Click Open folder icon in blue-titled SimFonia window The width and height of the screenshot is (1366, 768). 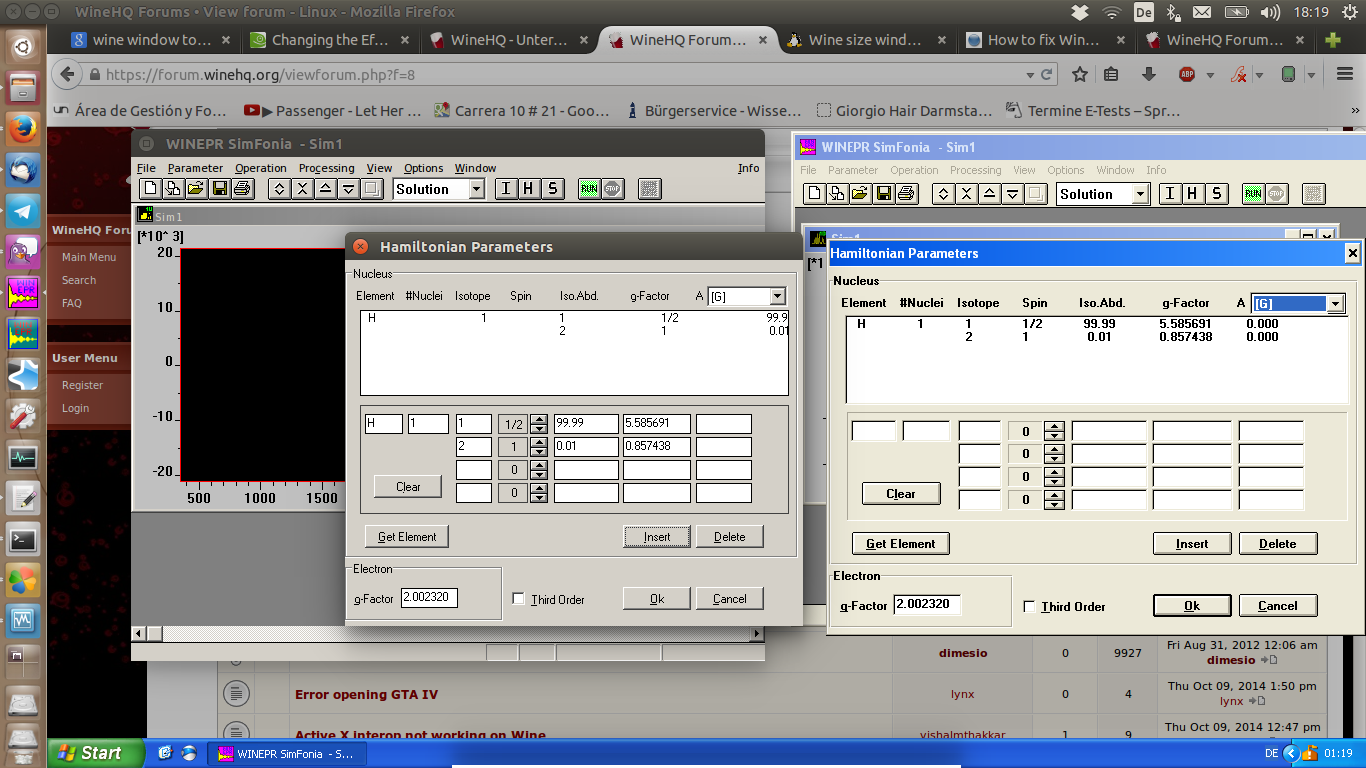tap(860, 194)
